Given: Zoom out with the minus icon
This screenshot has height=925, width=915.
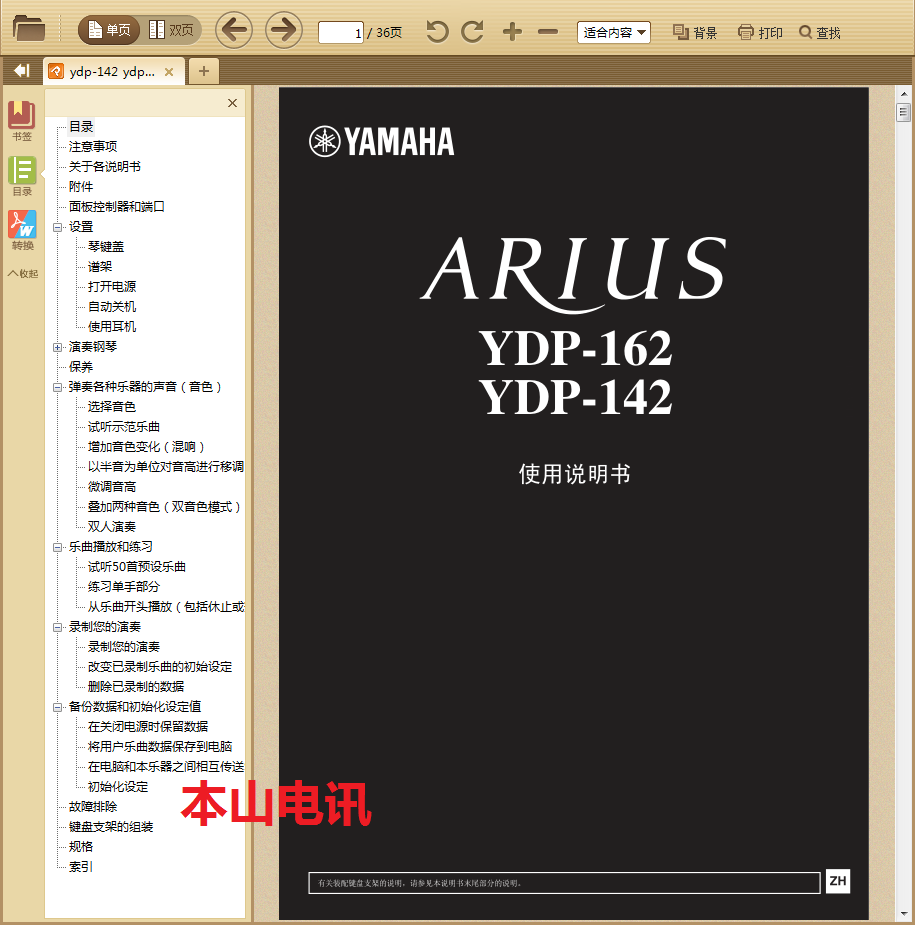Looking at the screenshot, I should click(x=547, y=31).
